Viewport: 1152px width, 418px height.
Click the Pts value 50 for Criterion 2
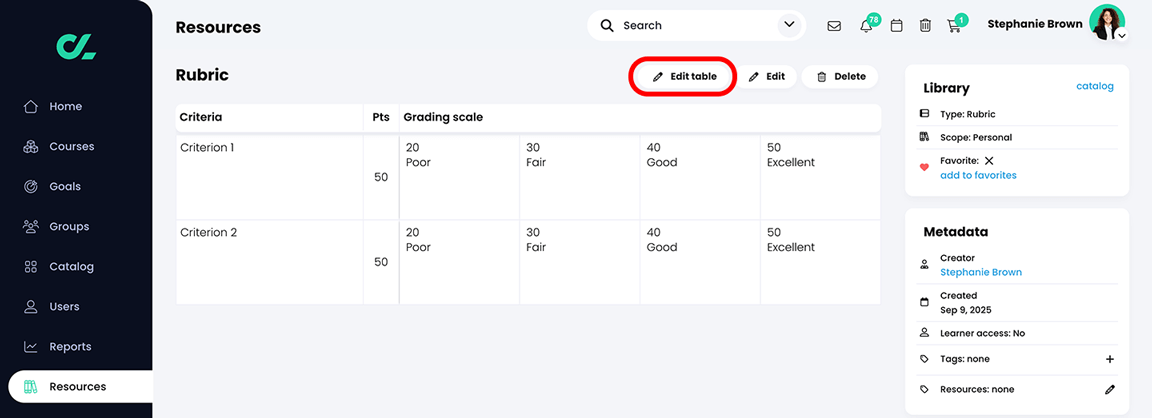pos(381,262)
